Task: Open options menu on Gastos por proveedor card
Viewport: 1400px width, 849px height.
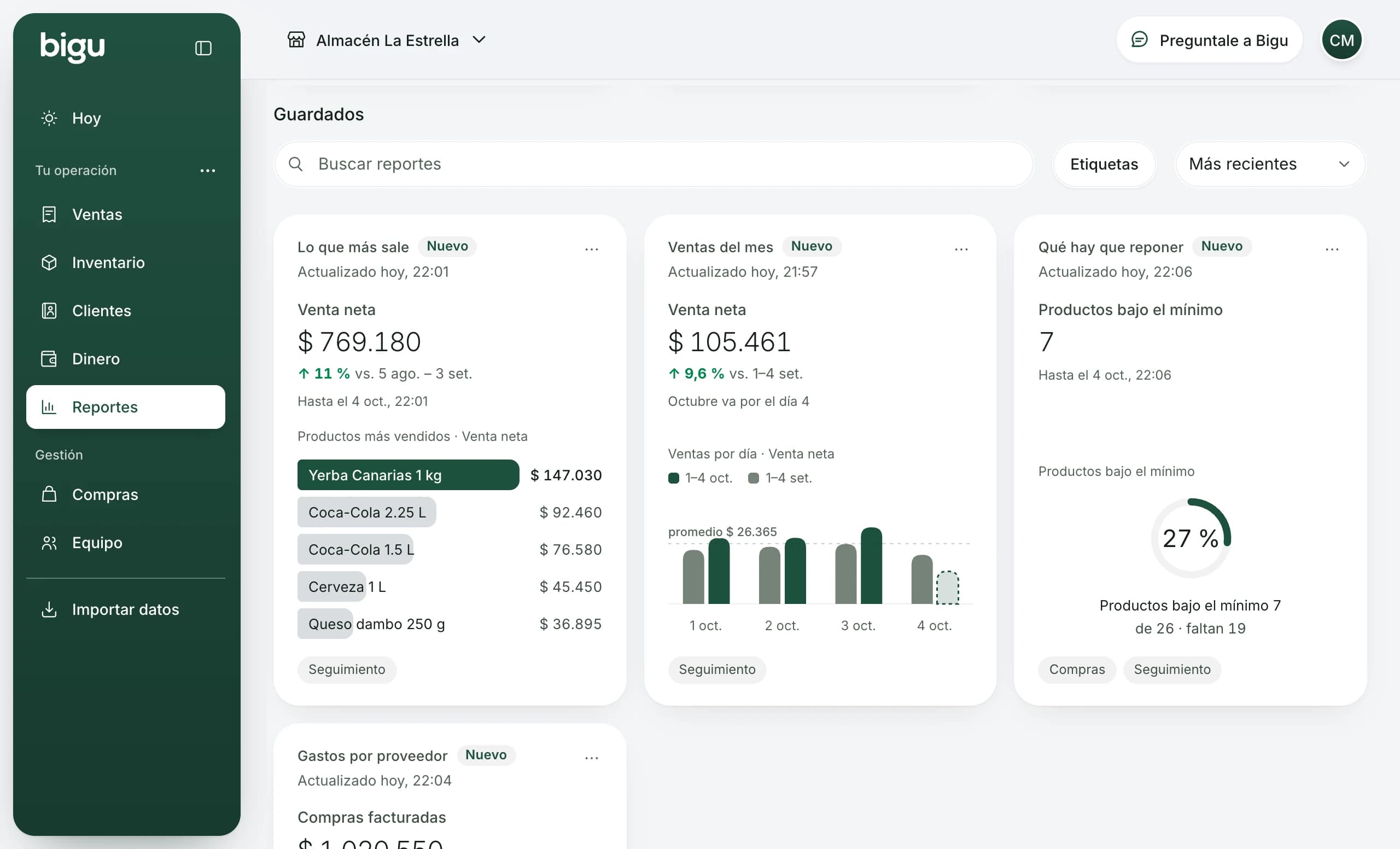Action: (592, 758)
